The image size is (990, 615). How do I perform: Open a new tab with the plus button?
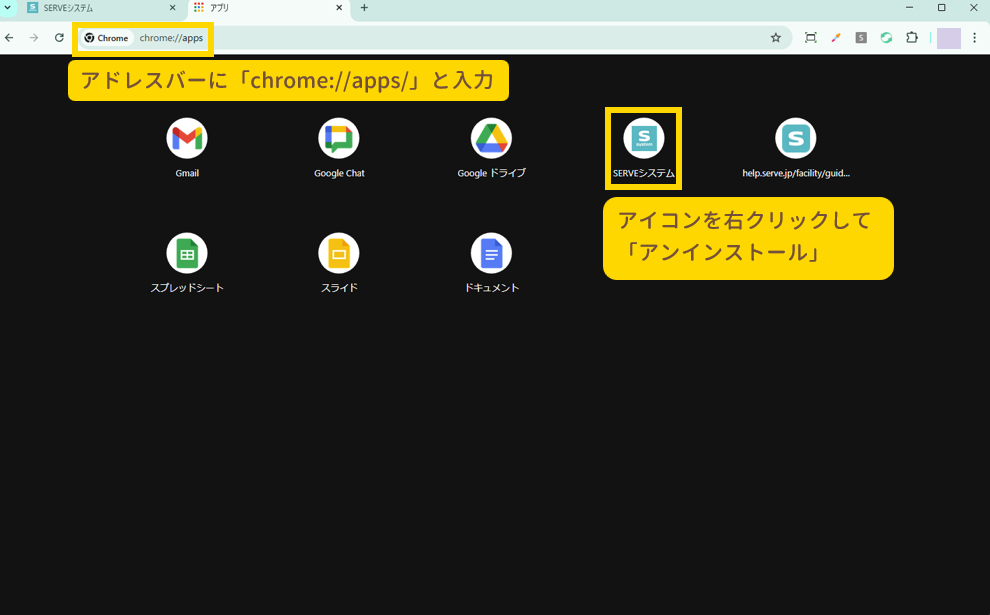point(364,8)
